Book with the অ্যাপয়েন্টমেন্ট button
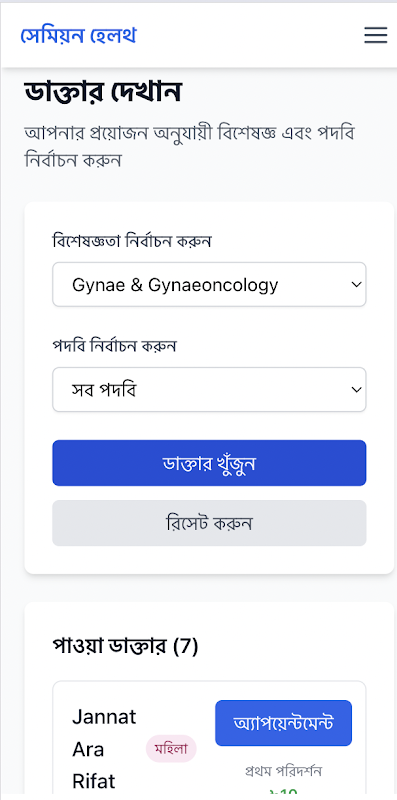The width and height of the screenshot is (397, 800). [x=283, y=723]
